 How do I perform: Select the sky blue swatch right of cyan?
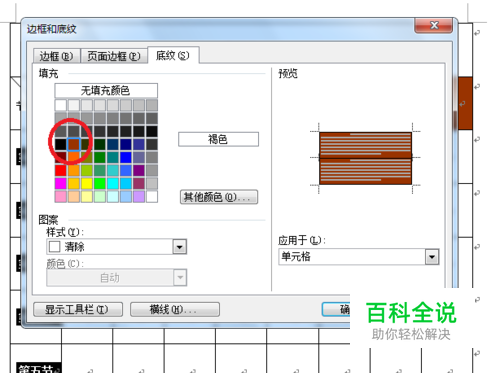pyautogui.click(x=126, y=183)
